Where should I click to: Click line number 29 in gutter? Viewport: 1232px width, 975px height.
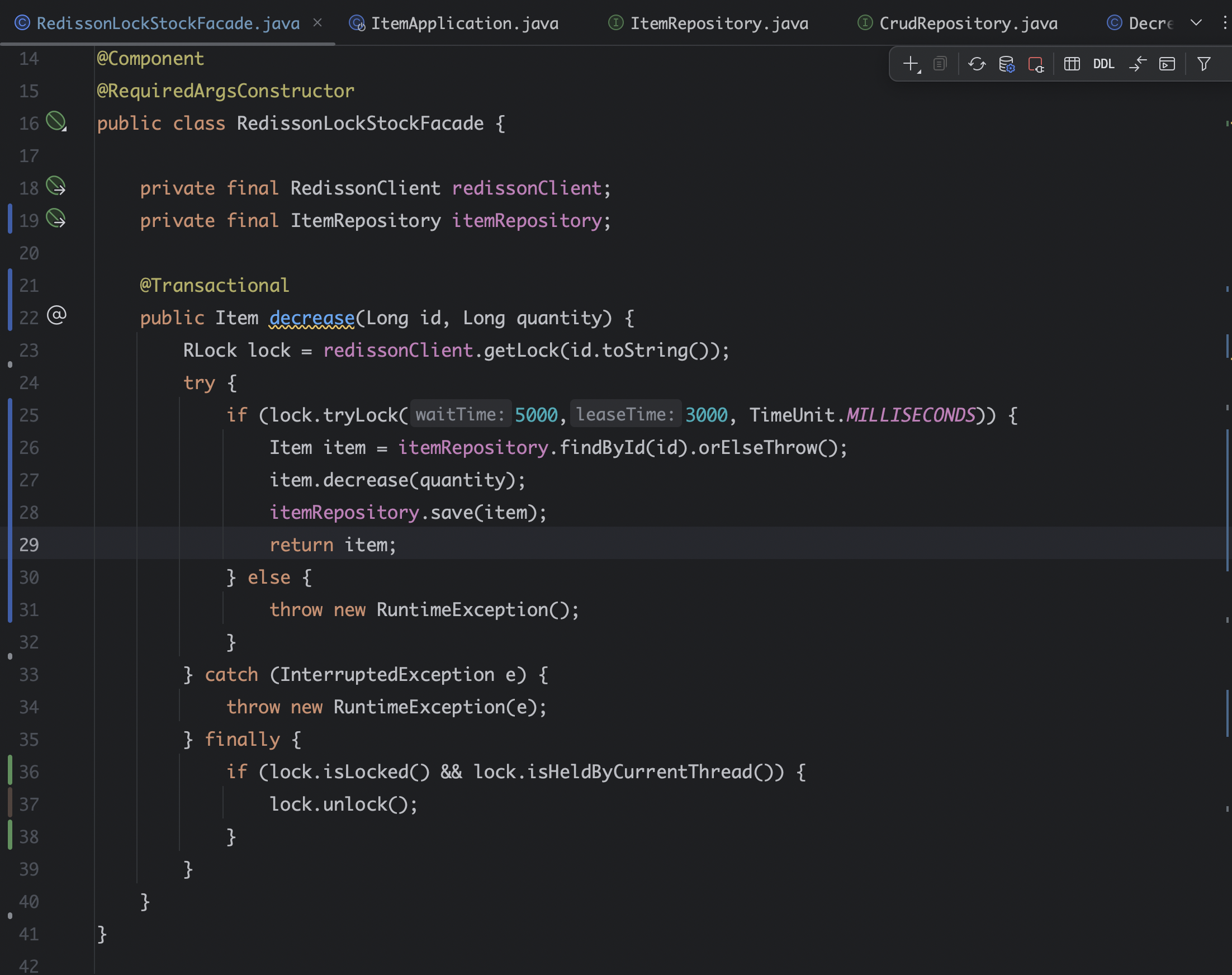(29, 545)
